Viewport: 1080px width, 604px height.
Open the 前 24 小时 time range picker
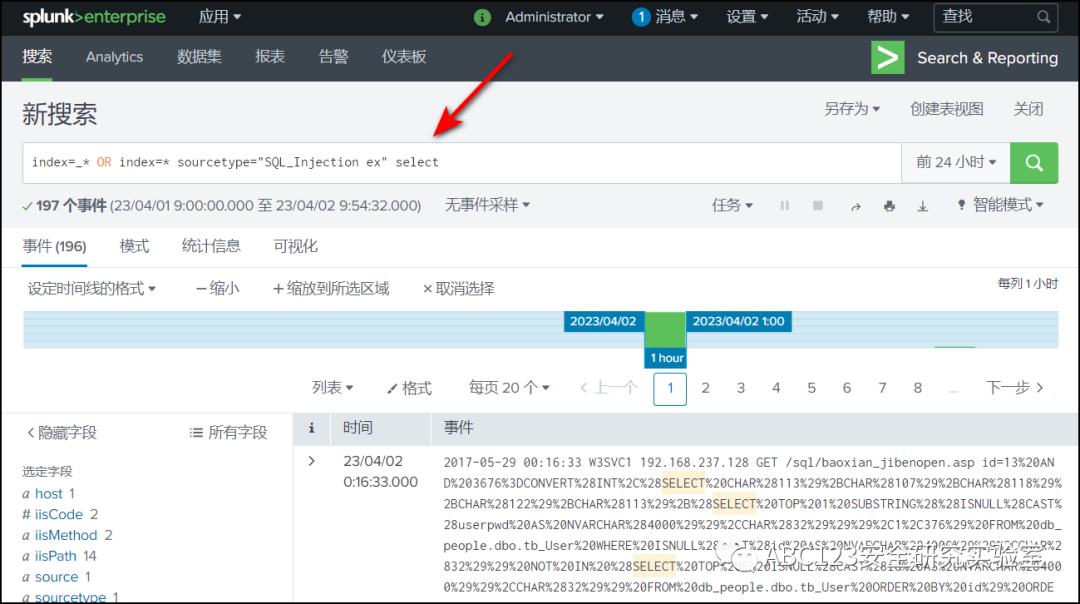coord(956,162)
